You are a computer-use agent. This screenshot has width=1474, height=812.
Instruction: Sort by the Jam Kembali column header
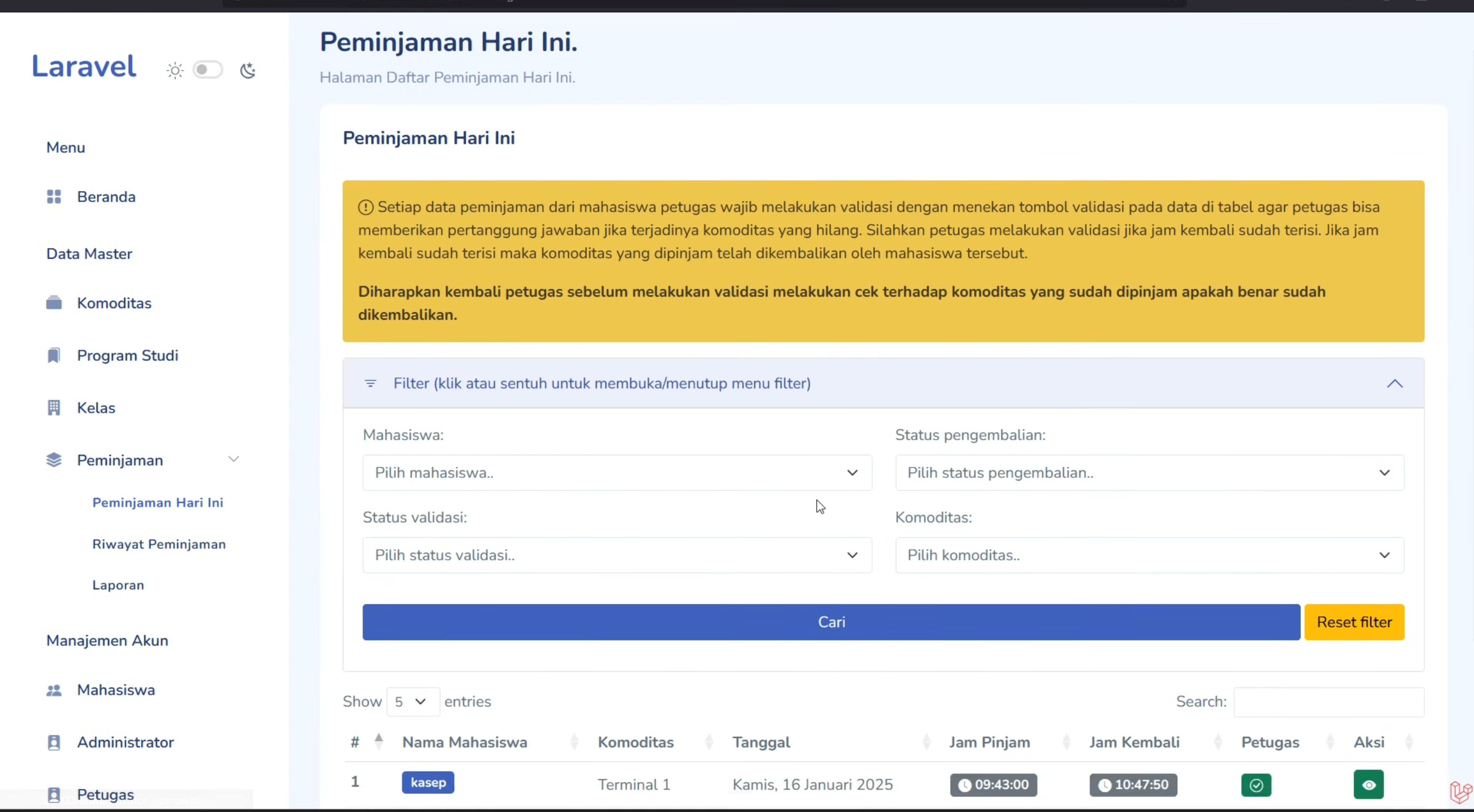(x=1156, y=742)
